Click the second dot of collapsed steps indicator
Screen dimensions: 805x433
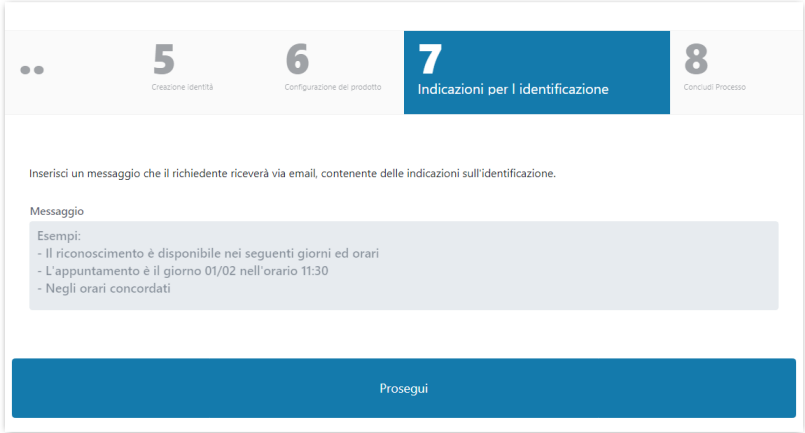click(x=39, y=70)
